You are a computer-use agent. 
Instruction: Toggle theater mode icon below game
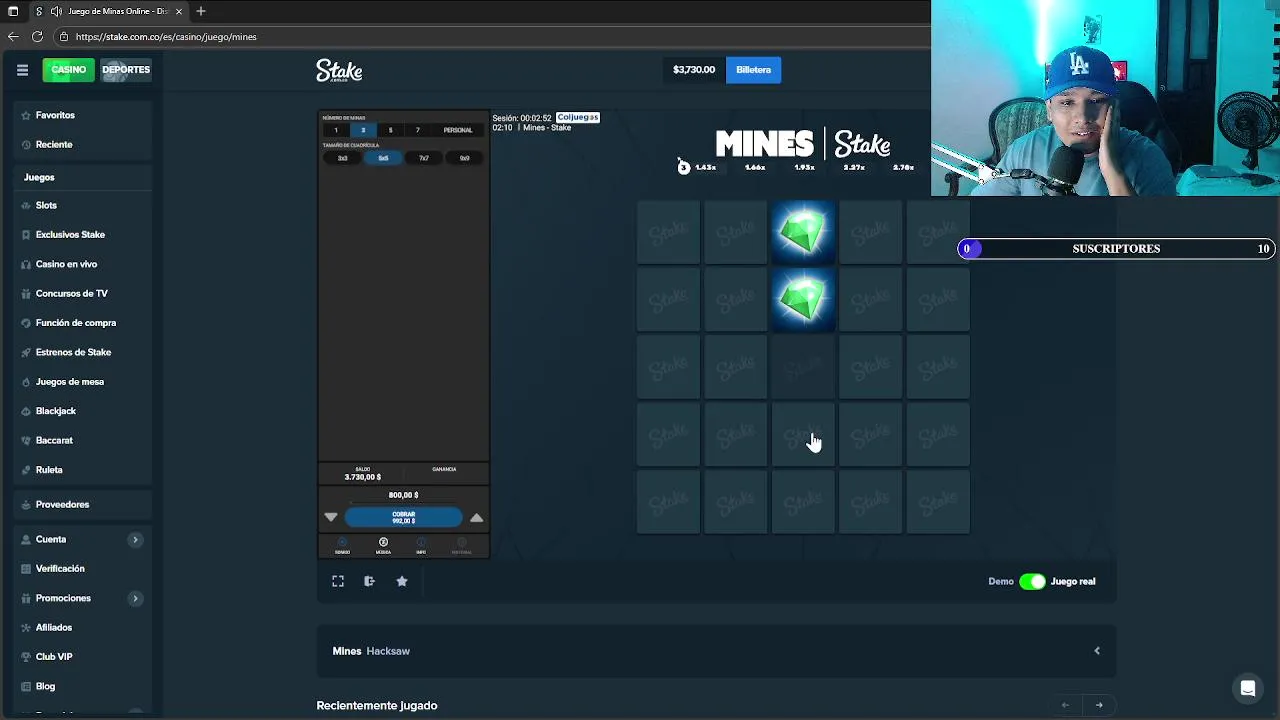369,581
